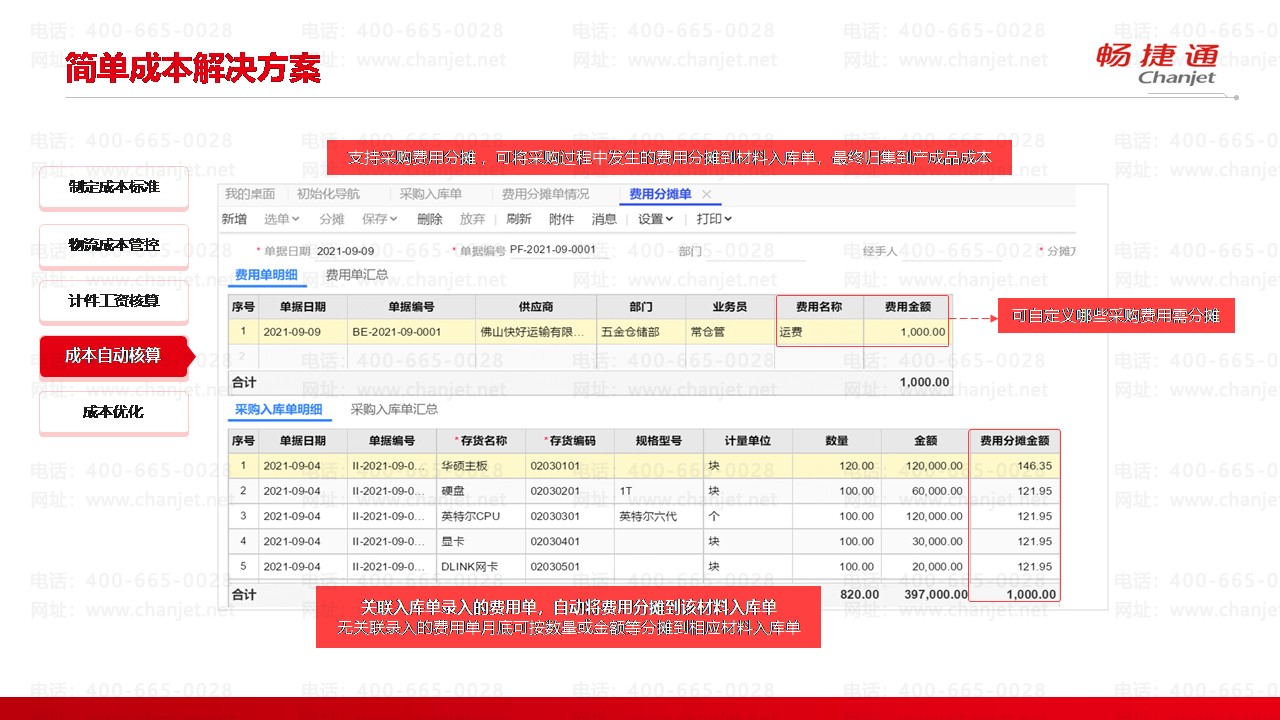This screenshot has height=720, width=1280.
Task: Expand the 保存 dropdown button
Action: pyautogui.click(x=380, y=219)
